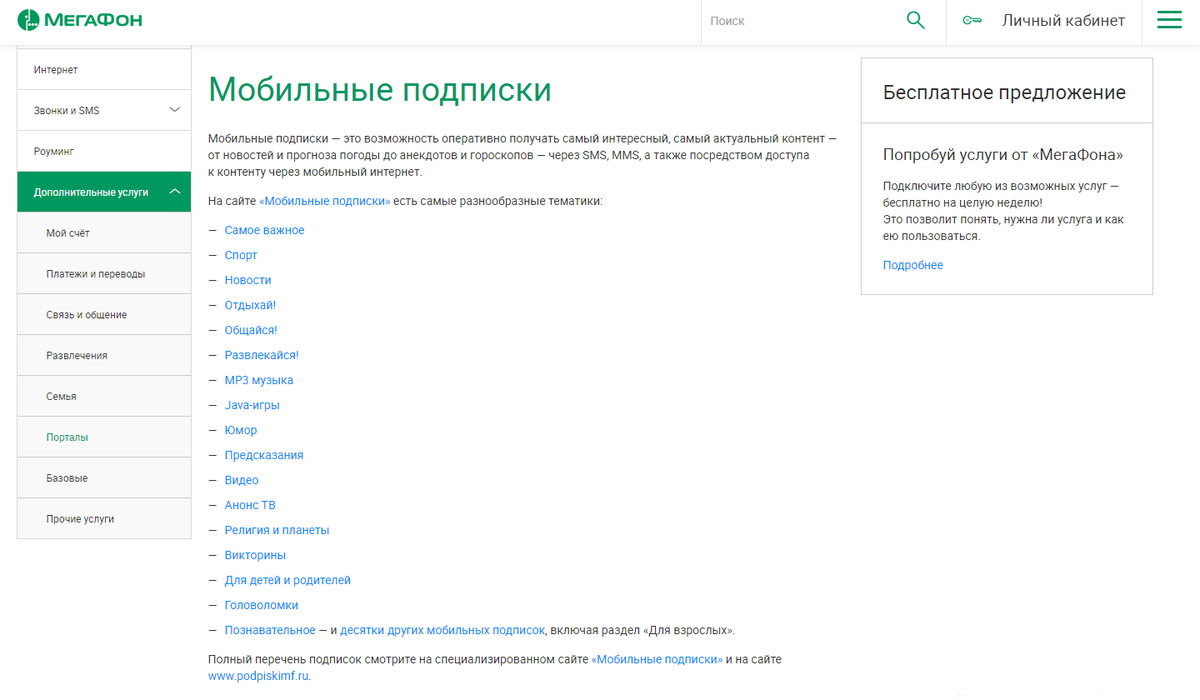Click Попробуй услуги от «МегаФона» subheading
This screenshot has width=1200, height=700.
click(1003, 155)
